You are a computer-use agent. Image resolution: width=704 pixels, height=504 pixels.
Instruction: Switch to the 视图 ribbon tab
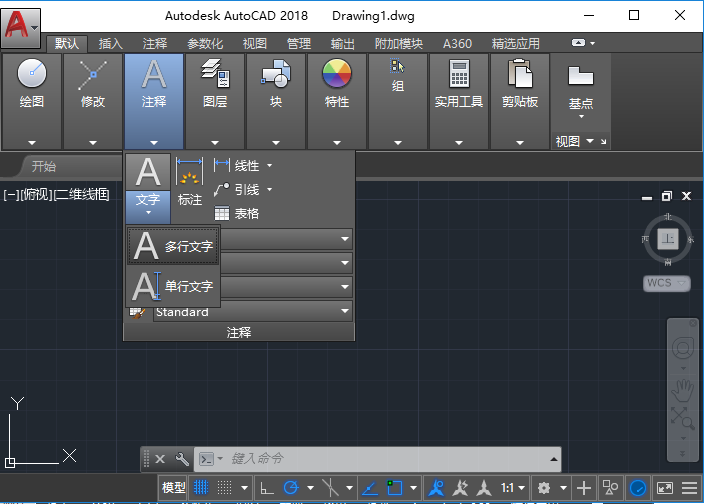[255, 44]
